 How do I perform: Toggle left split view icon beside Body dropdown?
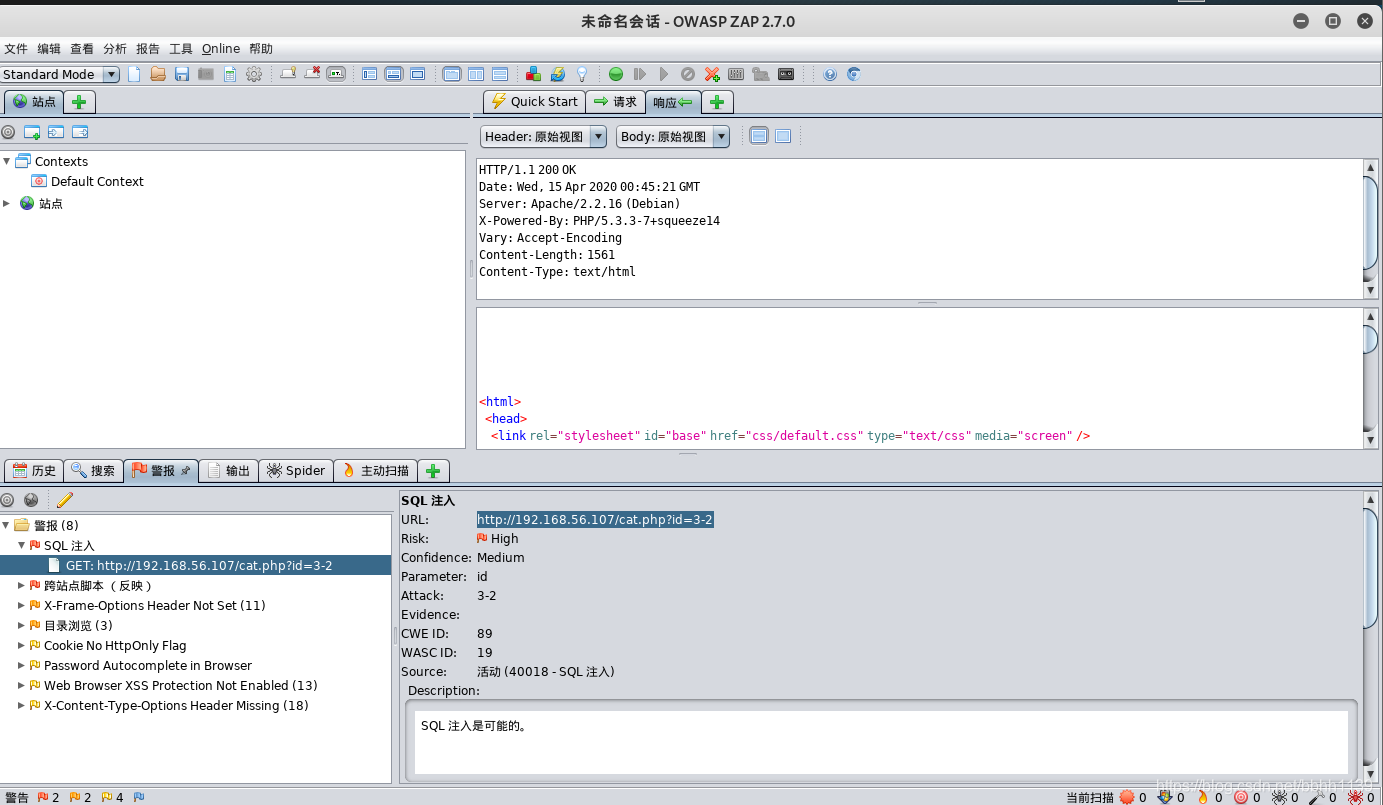click(759, 136)
